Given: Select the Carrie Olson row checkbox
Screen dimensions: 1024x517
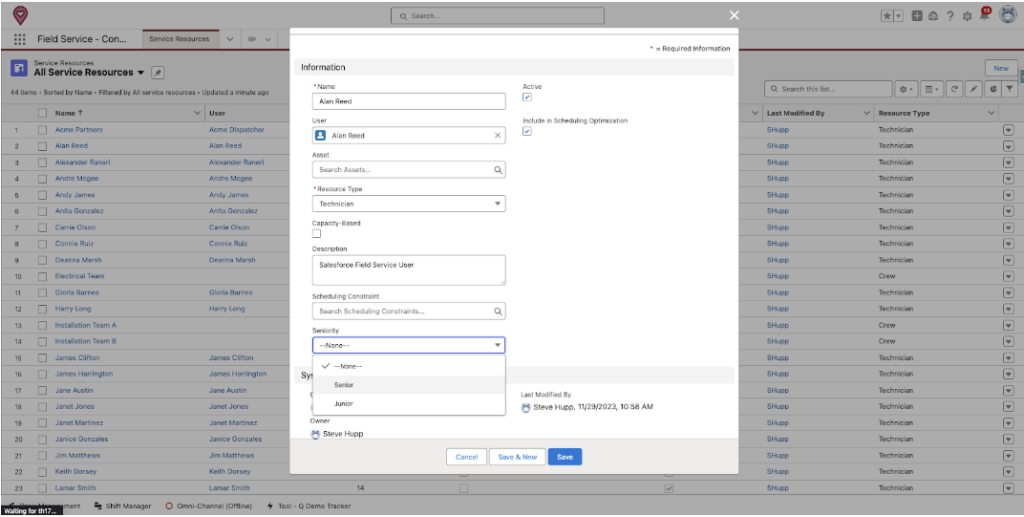Looking at the screenshot, I should pos(42,227).
